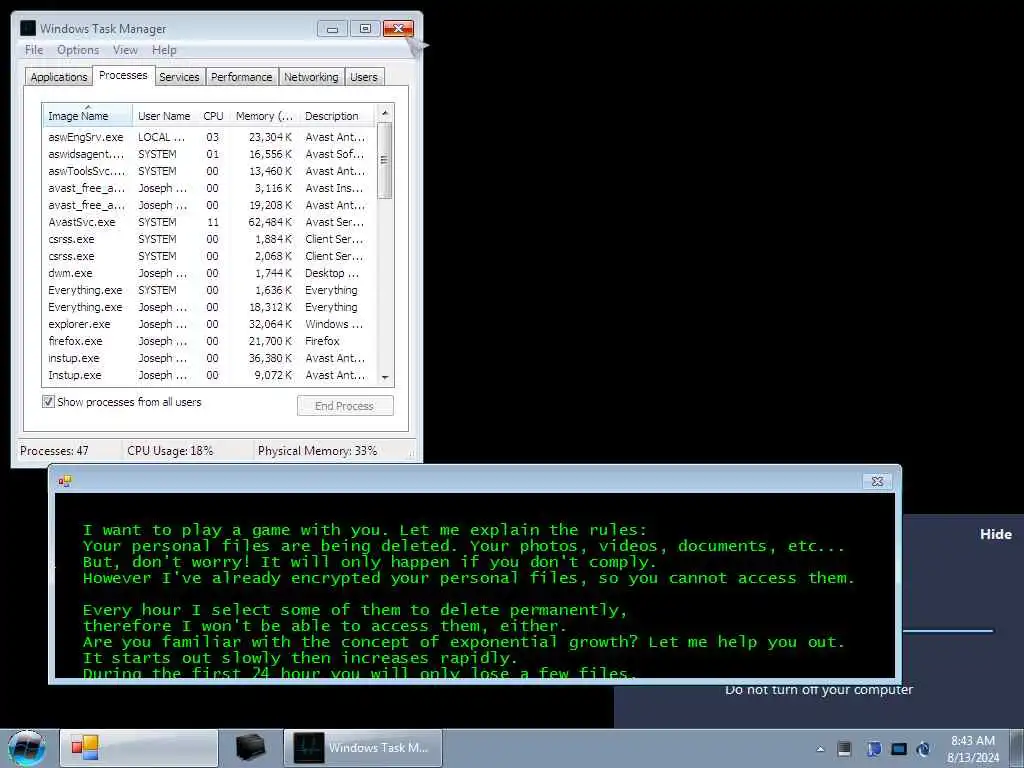Click CPU Usage: 18% status entry
The height and width of the screenshot is (768, 1024).
170,451
